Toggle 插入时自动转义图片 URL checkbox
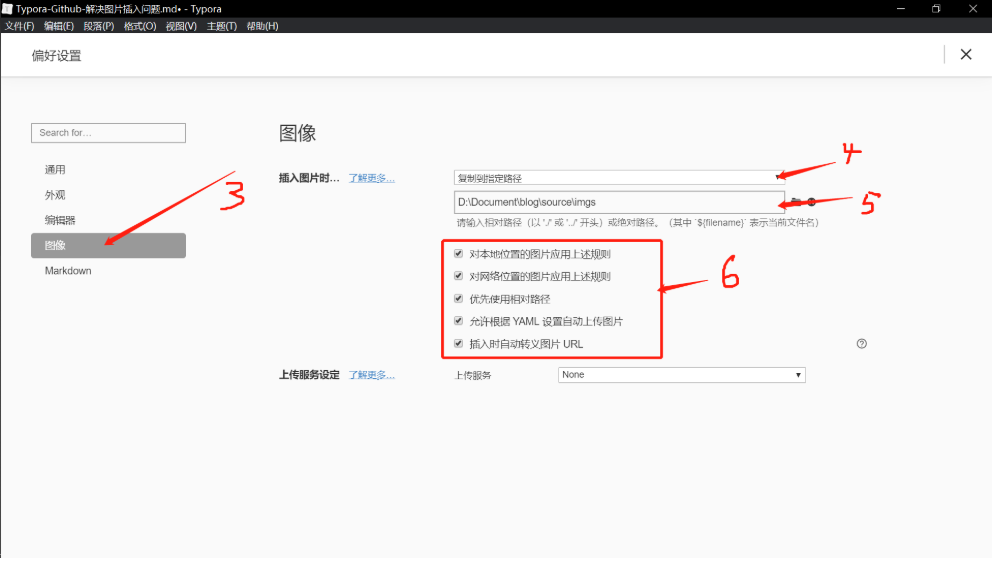 (x=458, y=344)
